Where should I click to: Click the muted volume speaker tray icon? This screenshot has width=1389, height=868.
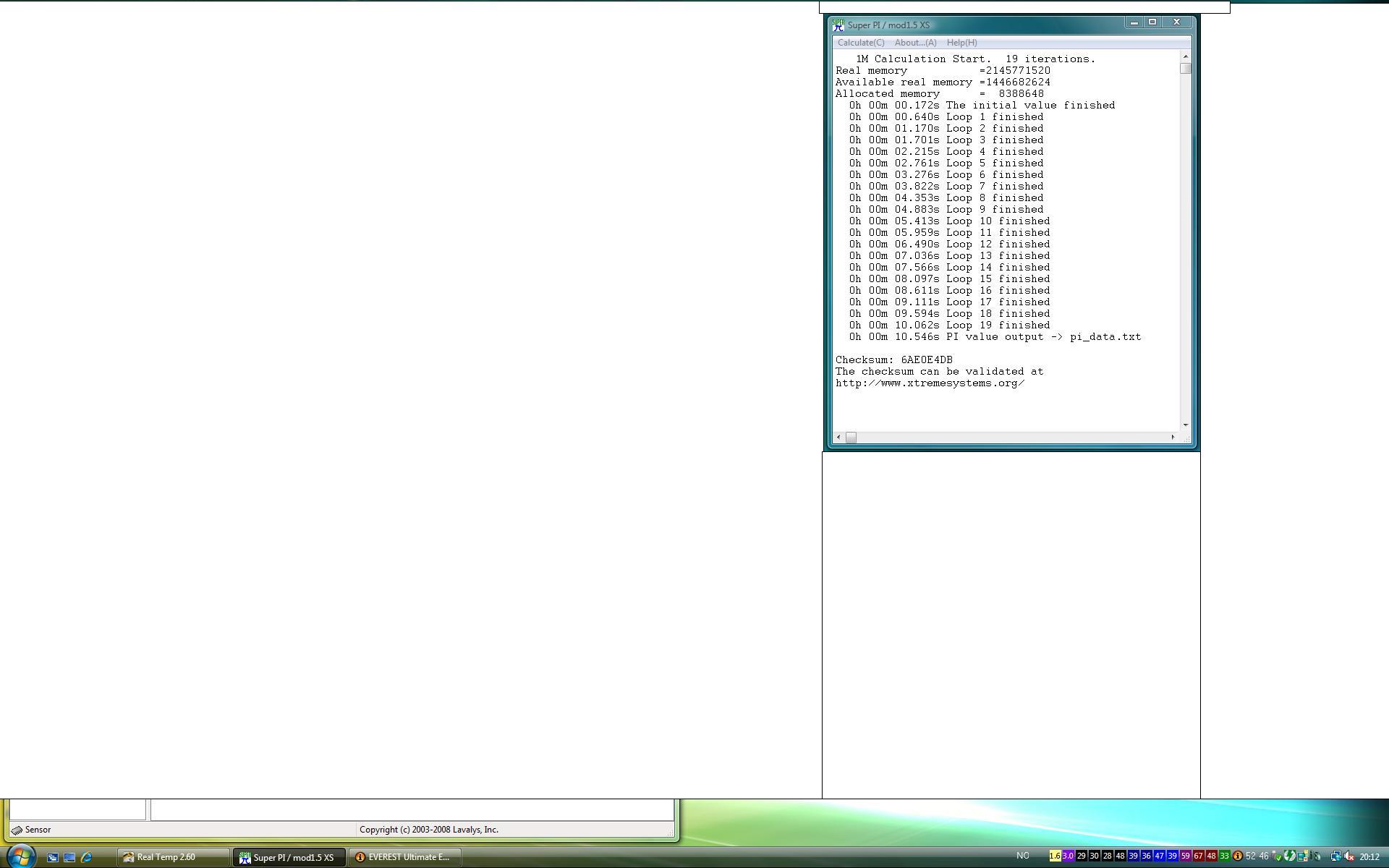(x=1349, y=856)
